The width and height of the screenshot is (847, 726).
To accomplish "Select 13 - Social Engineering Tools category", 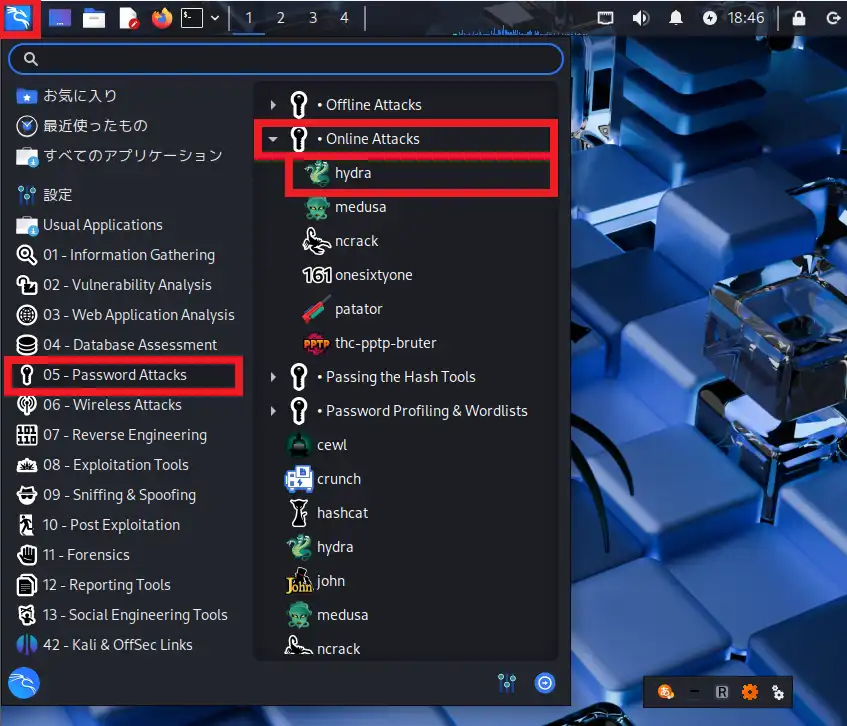I will point(123,615).
